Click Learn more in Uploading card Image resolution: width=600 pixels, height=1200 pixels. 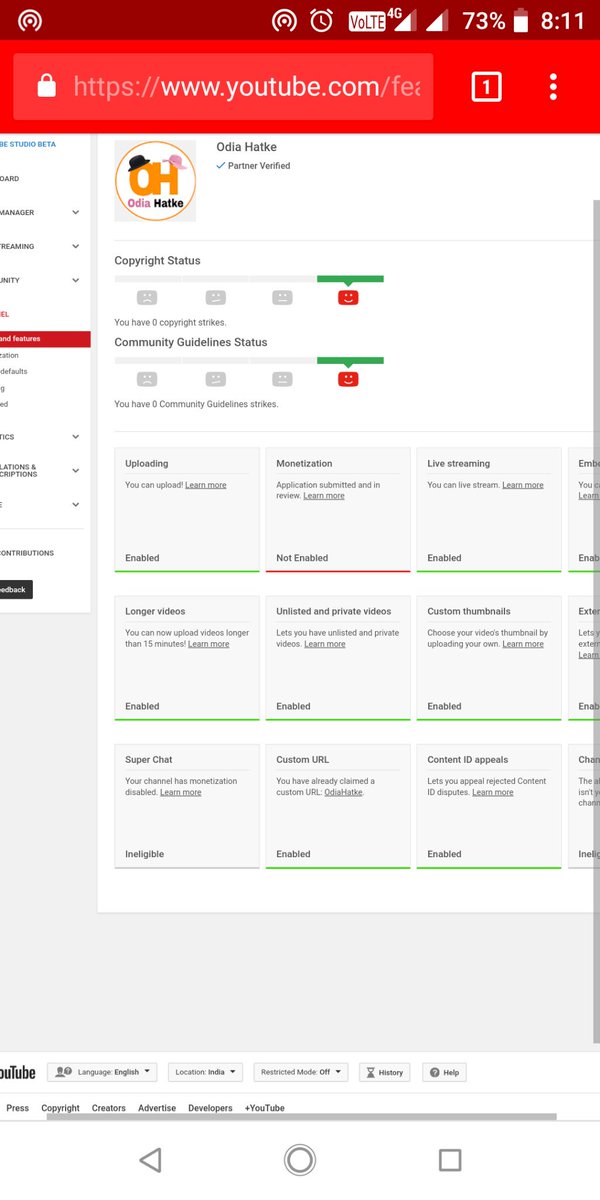(x=206, y=485)
